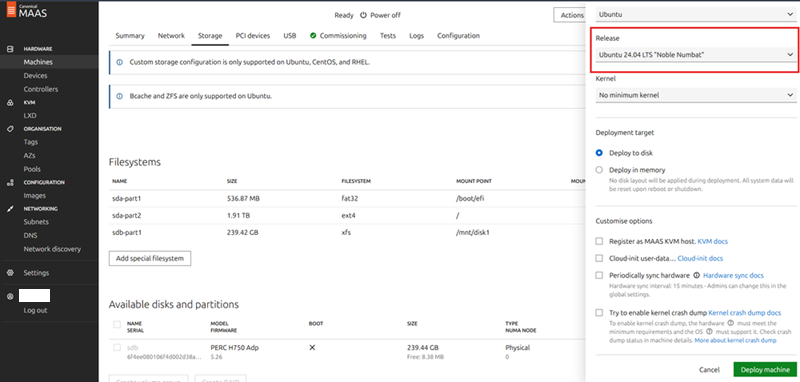Click the info icon next to Periodically sync hardware

tap(696, 275)
